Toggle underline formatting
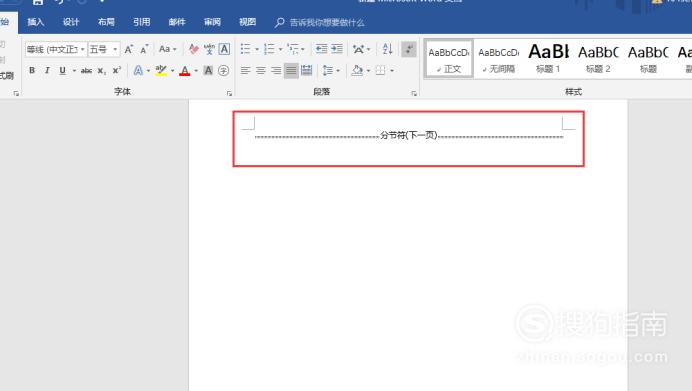The height and width of the screenshot is (391, 692). pos(63,71)
